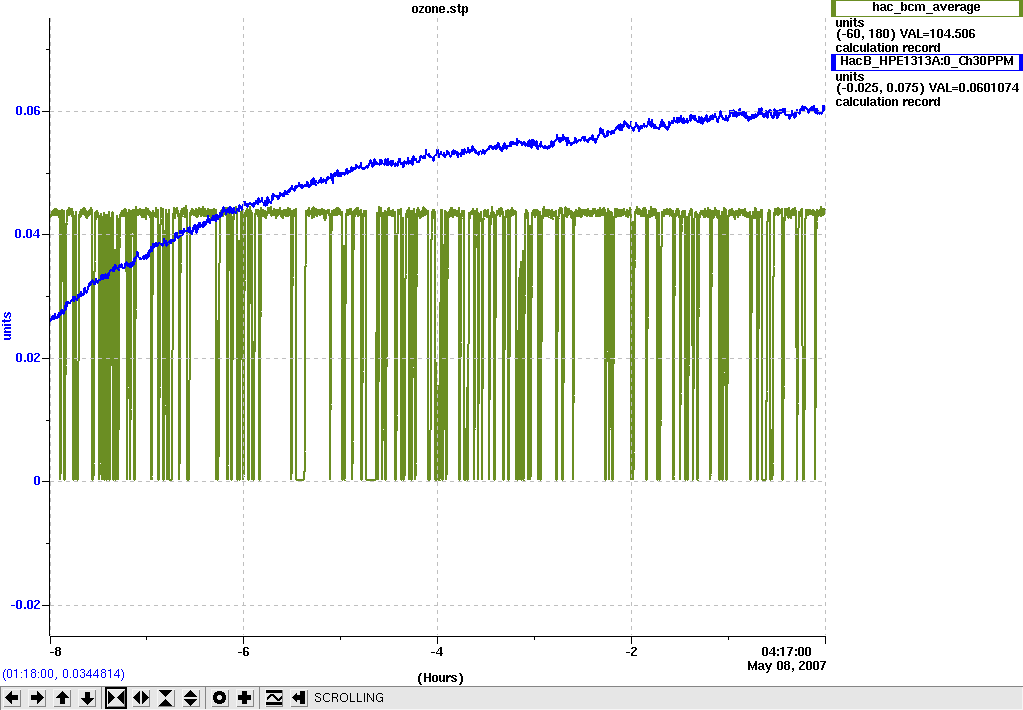
Task: Click the 04:17:00 time axis label
Action: 786,651
